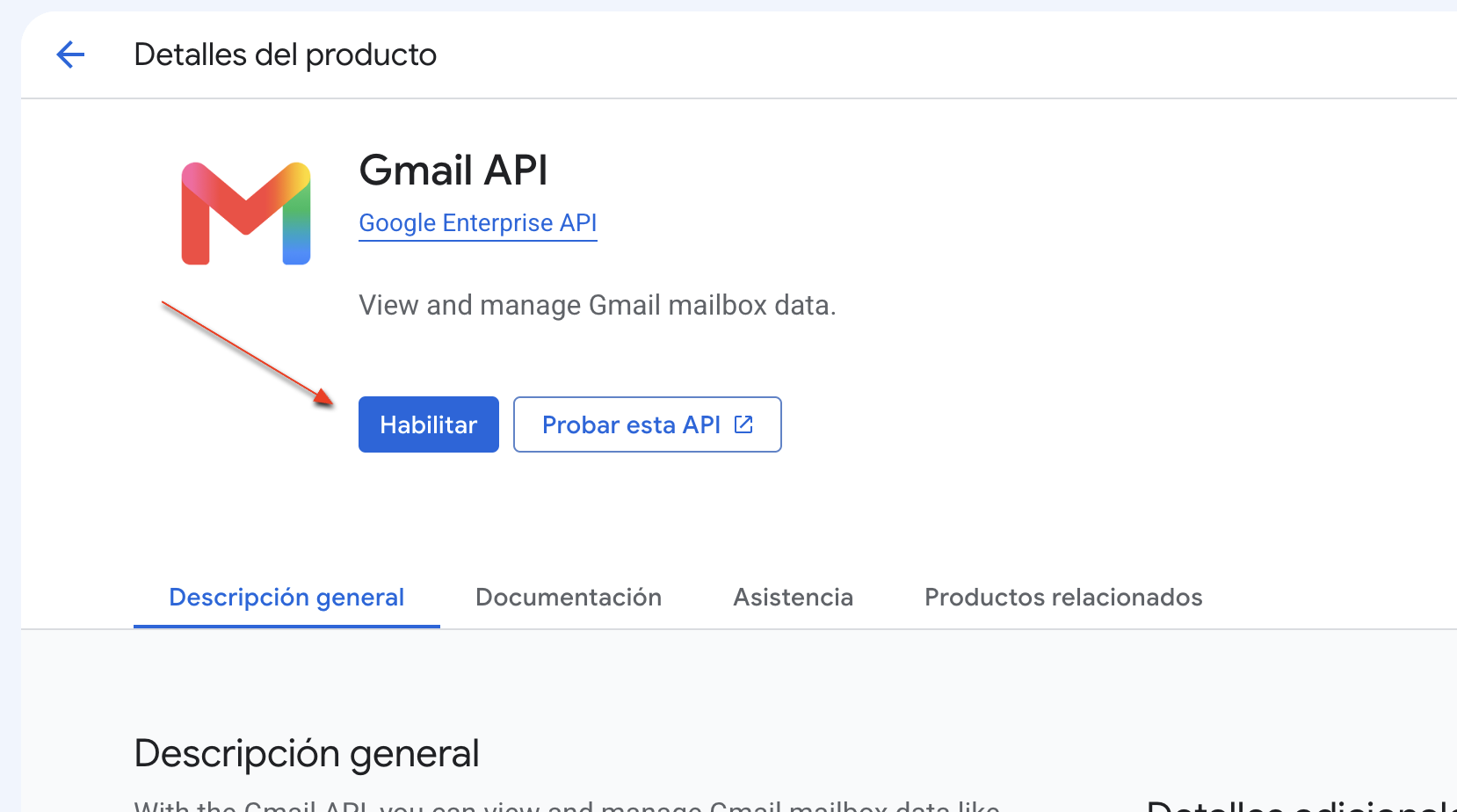This screenshot has height=812, width=1457.
Task: Click 'View and manage Gmail mailbox data.' text
Action: [598, 305]
